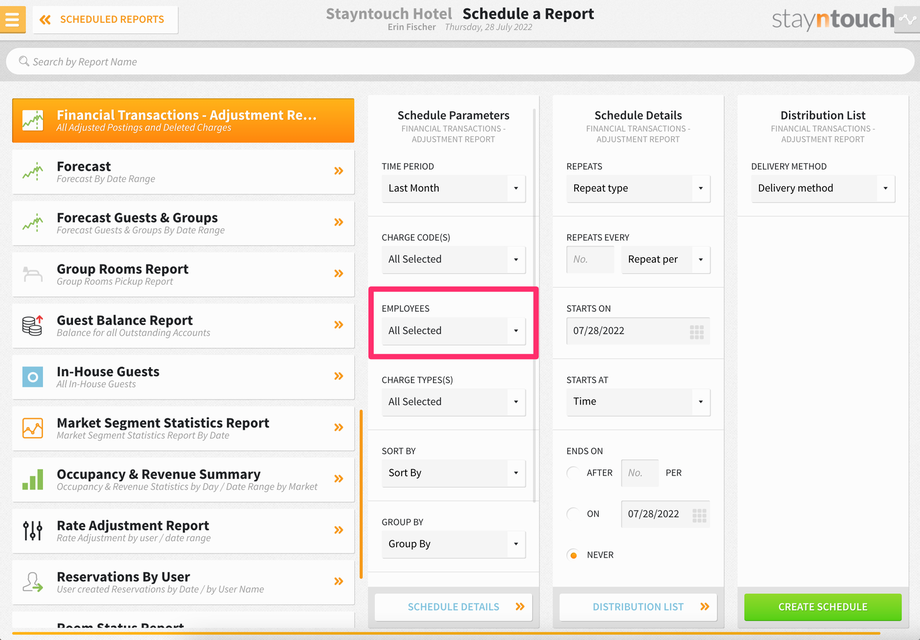Open Occupancy & Revenue Summary report
Image resolution: width=920 pixels, height=640 pixels.
[x=183, y=480]
